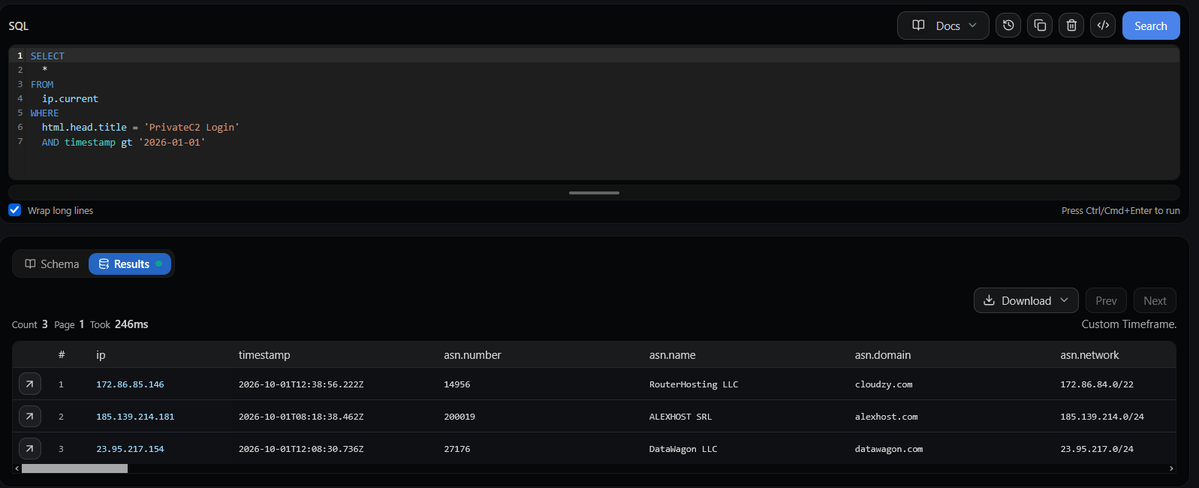Screen dimensions: 1199x488
Task: Click the scroll left arrow of results table
Action: coord(17,468)
